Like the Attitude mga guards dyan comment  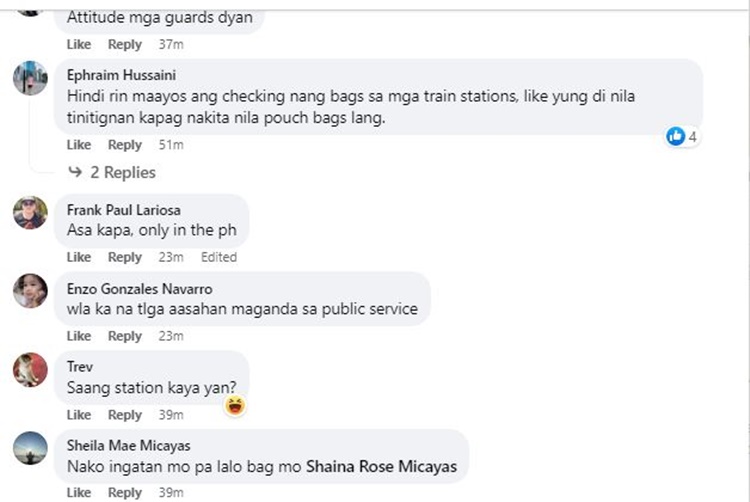click(x=79, y=44)
